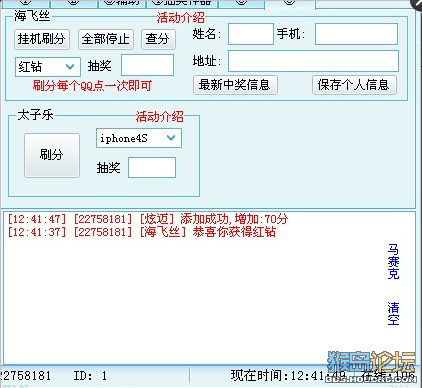Toggle 马赛克 in the log panel
Screen dimensions: 422x388
click(x=393, y=261)
